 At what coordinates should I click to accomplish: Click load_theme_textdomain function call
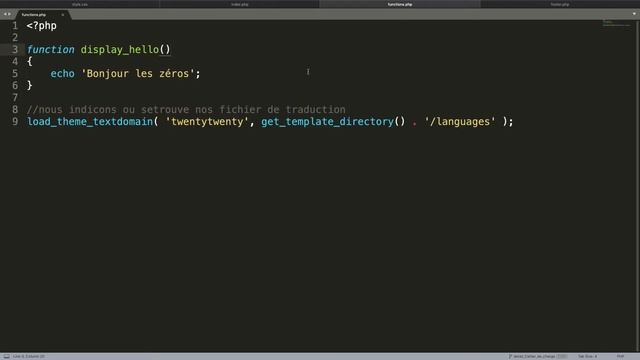90,122
